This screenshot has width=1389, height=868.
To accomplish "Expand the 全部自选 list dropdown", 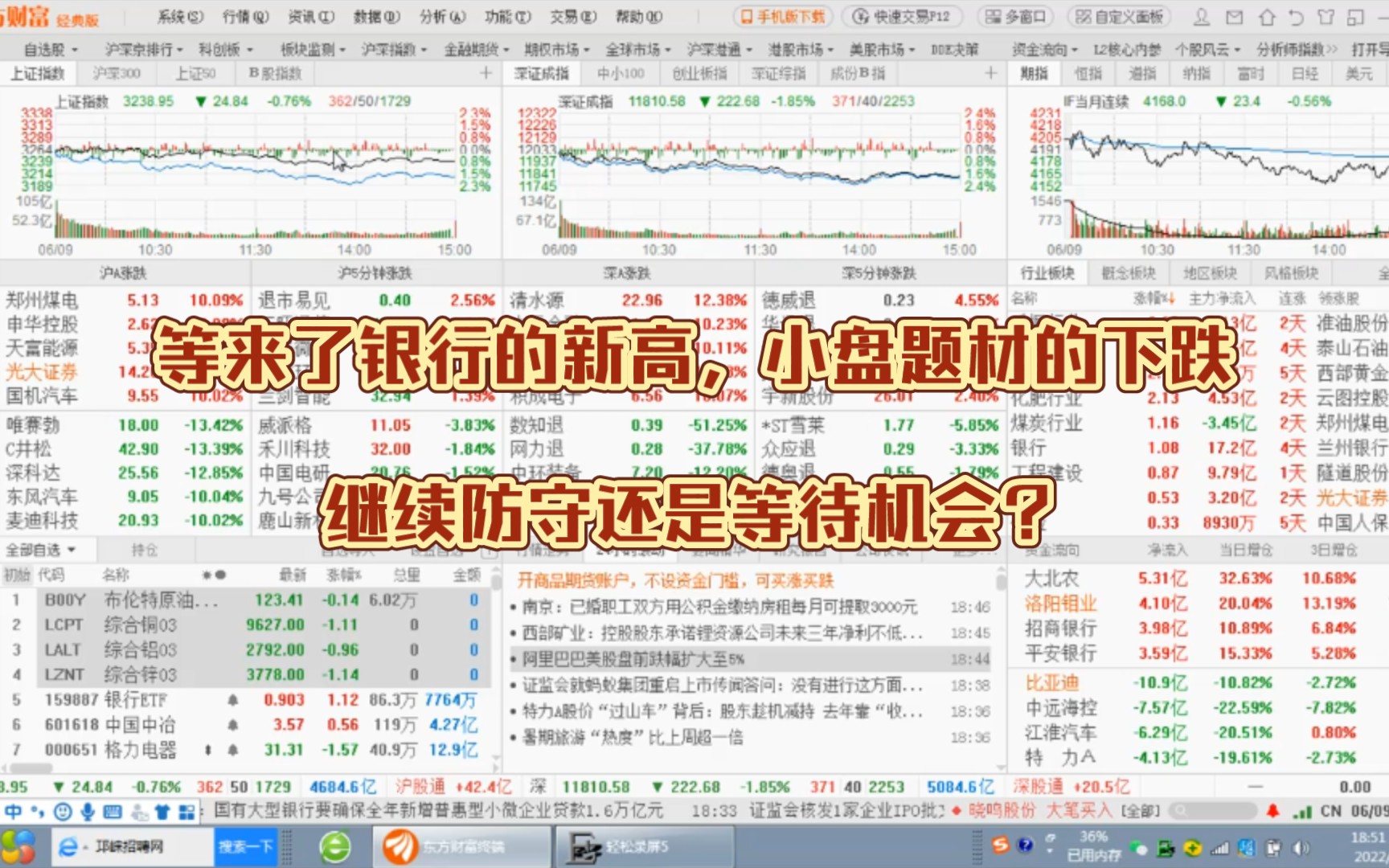I will coord(41,550).
